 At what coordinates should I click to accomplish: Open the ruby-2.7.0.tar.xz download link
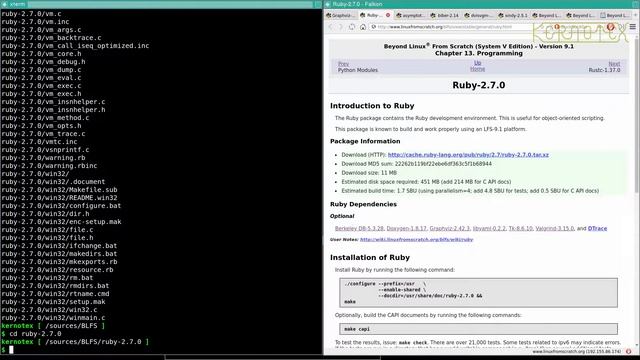pyautogui.click(x=468, y=155)
